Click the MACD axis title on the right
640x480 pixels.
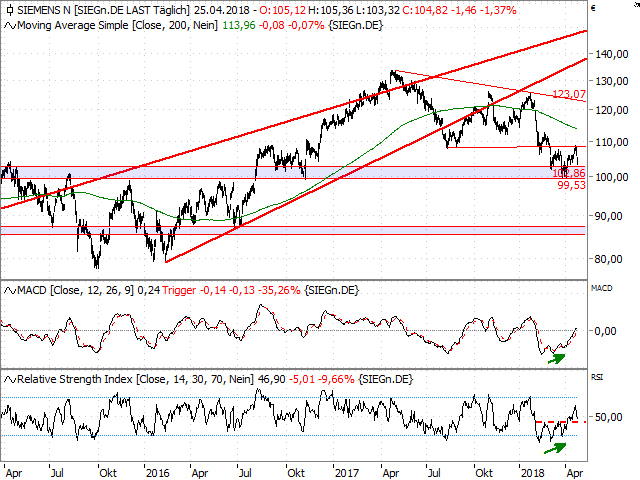(x=602, y=288)
